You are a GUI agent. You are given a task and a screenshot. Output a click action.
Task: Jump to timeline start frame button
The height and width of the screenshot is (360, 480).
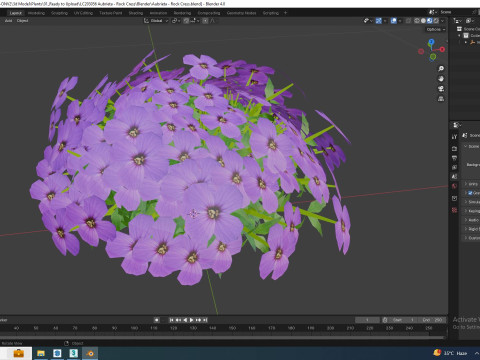click(171, 320)
